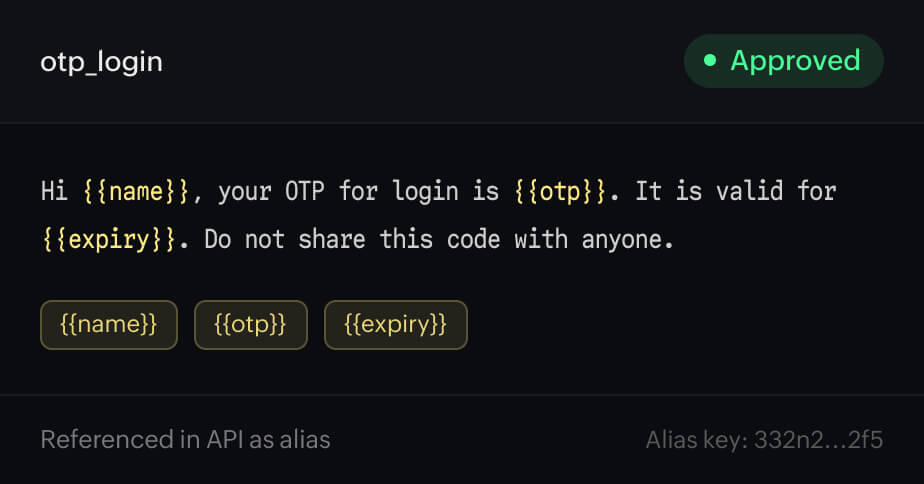Open the otp_login template title

point(101,62)
